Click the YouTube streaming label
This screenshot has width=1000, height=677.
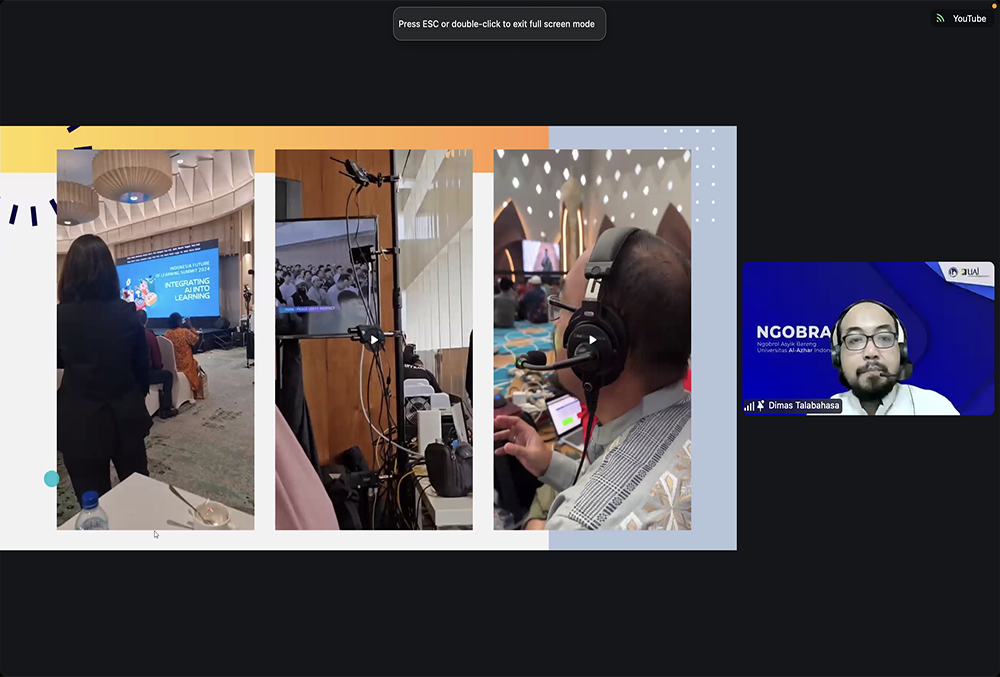pos(969,18)
